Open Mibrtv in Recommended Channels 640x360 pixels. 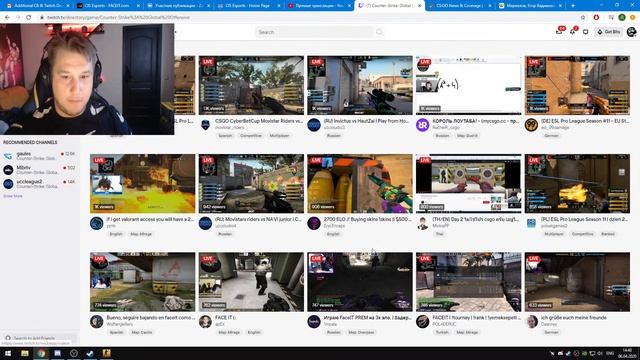point(39,169)
